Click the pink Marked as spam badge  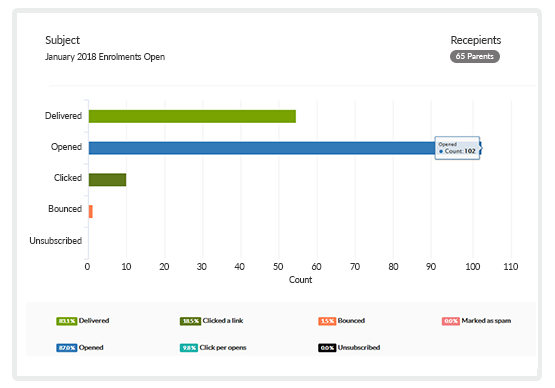tap(451, 321)
